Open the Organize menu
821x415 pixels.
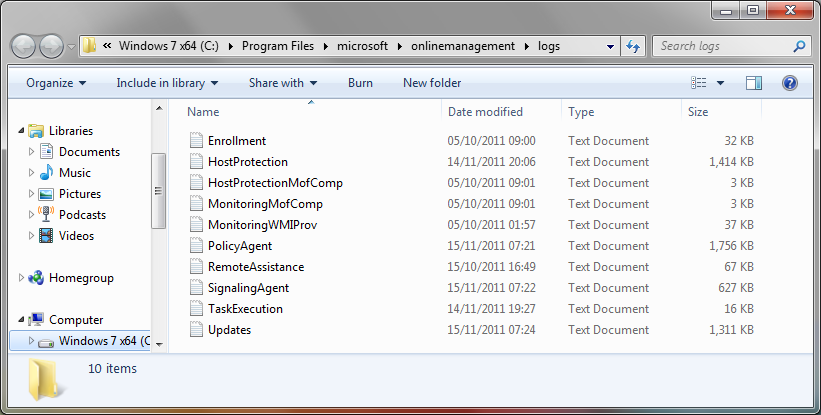56,83
